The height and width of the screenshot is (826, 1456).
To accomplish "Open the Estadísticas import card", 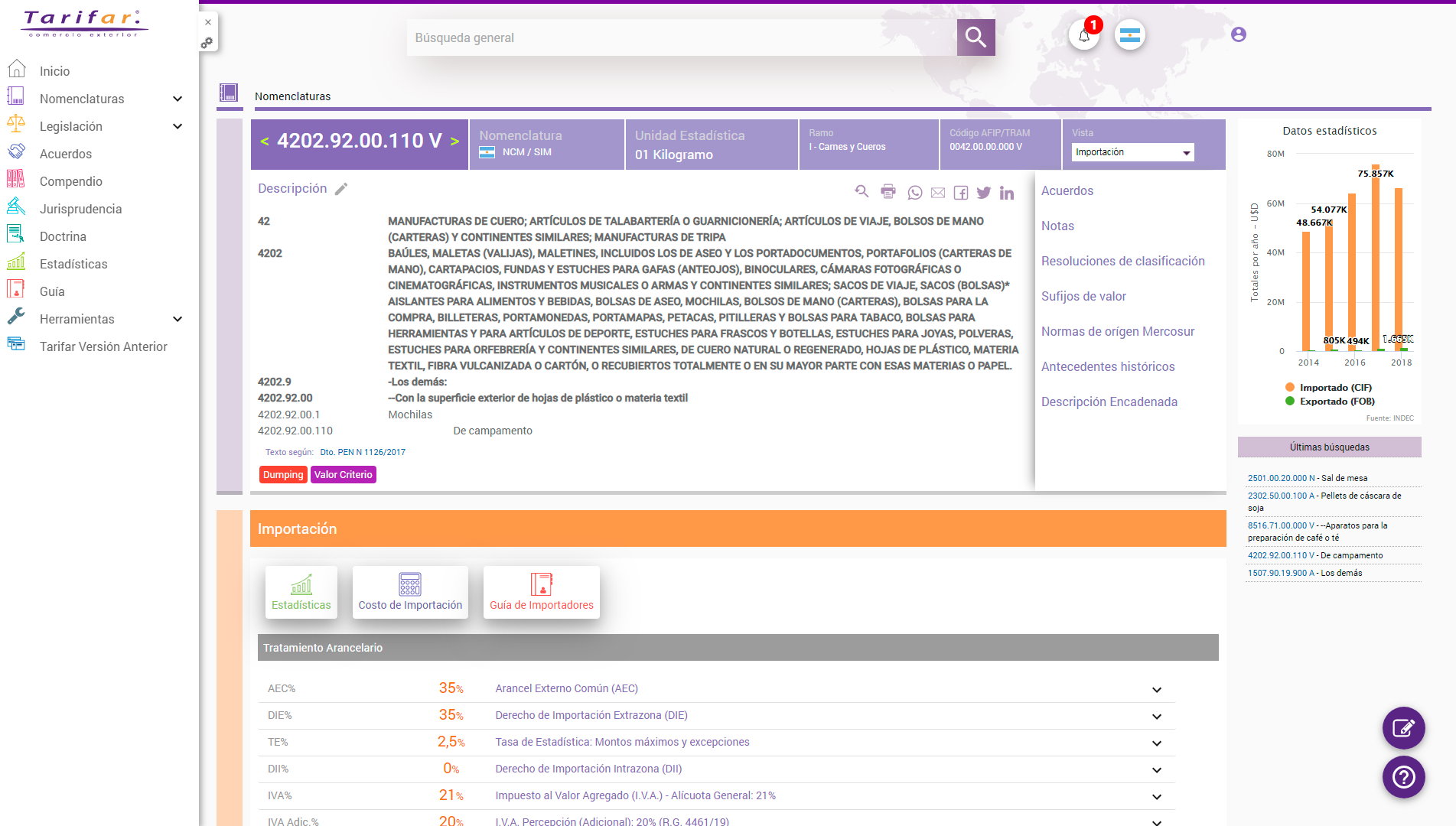I will 301,593.
